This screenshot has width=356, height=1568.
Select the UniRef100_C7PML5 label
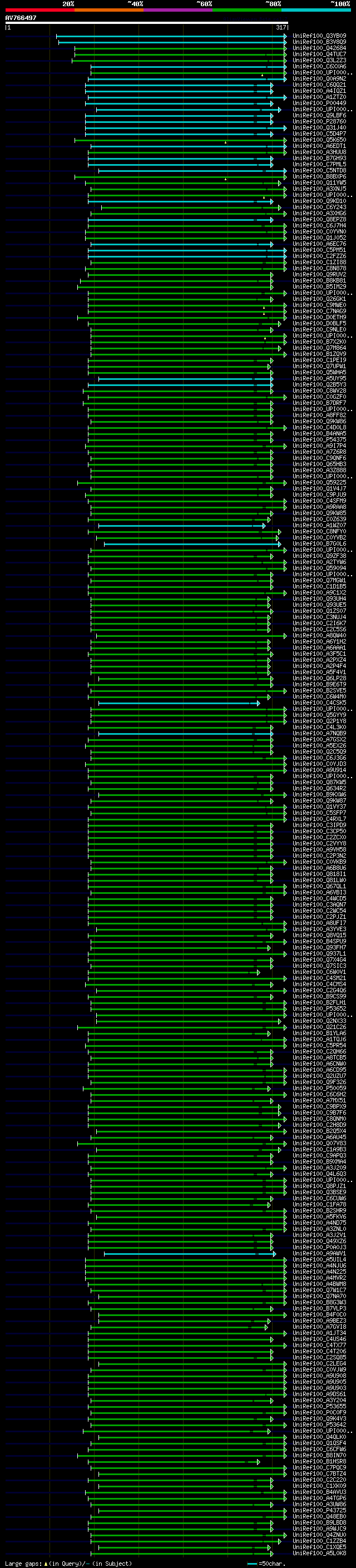pyautogui.click(x=319, y=164)
